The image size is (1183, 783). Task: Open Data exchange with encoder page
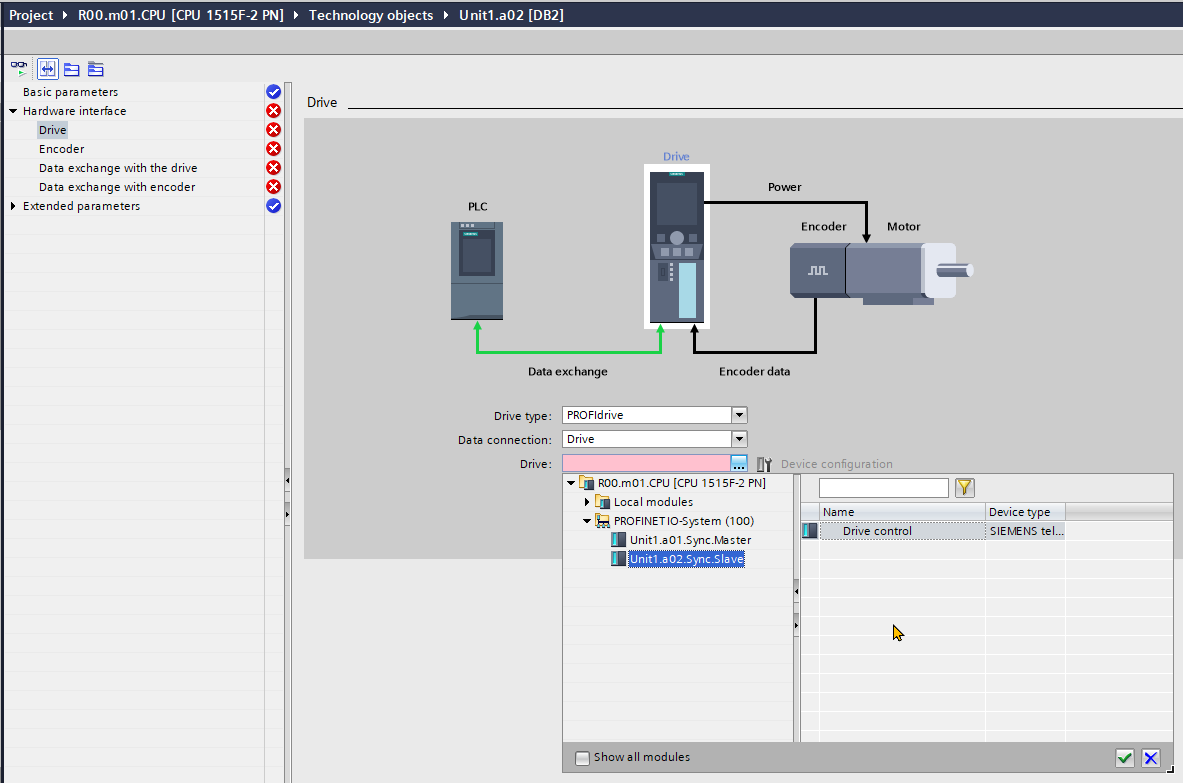(x=117, y=187)
